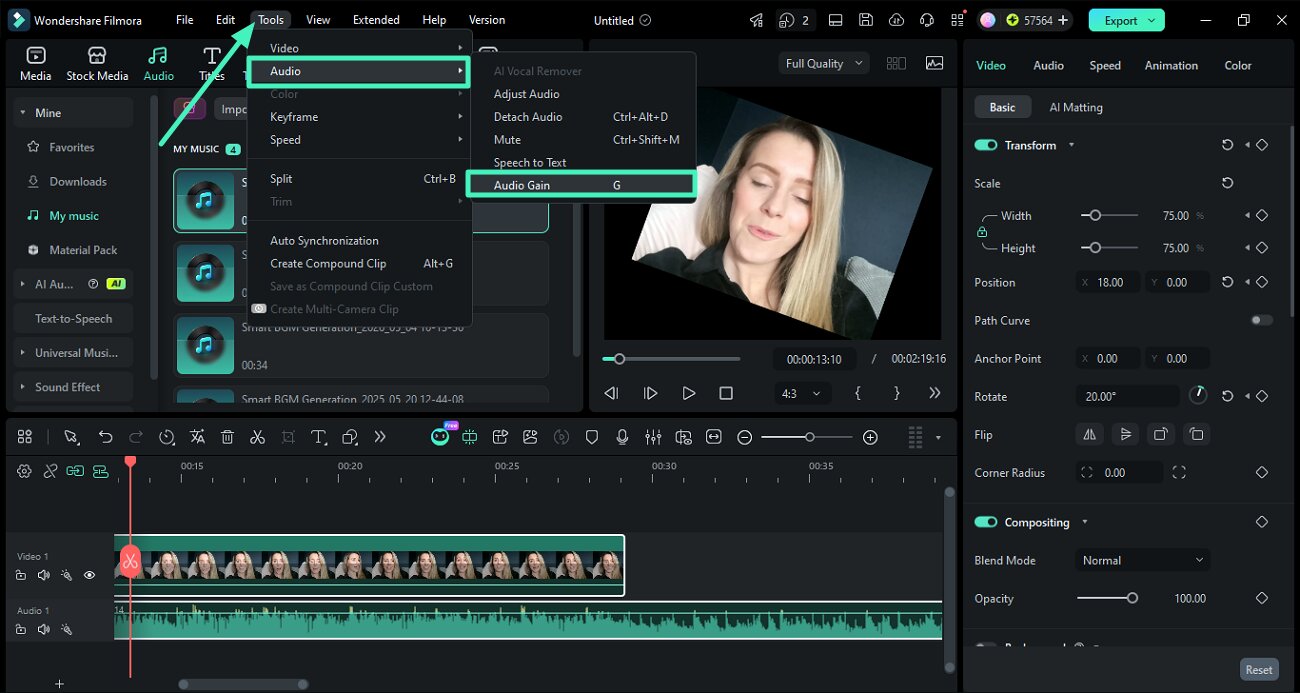Switch to the AI Matting button
Image resolution: width=1300 pixels, height=693 pixels.
click(x=1076, y=107)
